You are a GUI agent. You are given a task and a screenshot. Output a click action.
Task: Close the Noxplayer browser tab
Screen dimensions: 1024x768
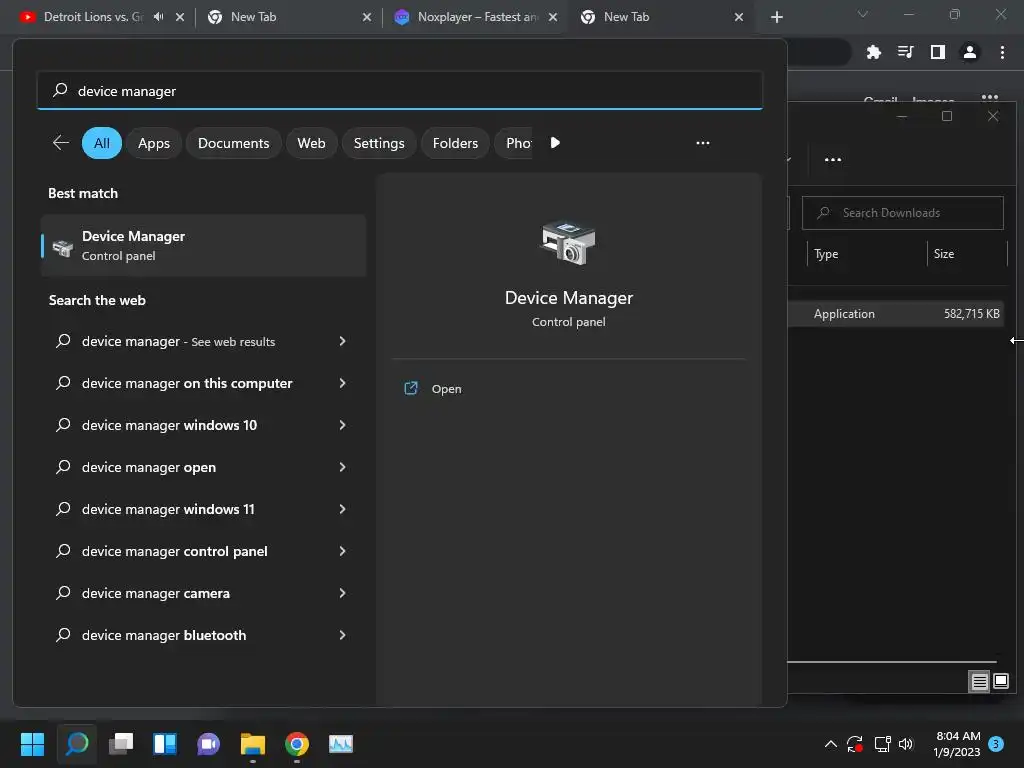tap(553, 17)
